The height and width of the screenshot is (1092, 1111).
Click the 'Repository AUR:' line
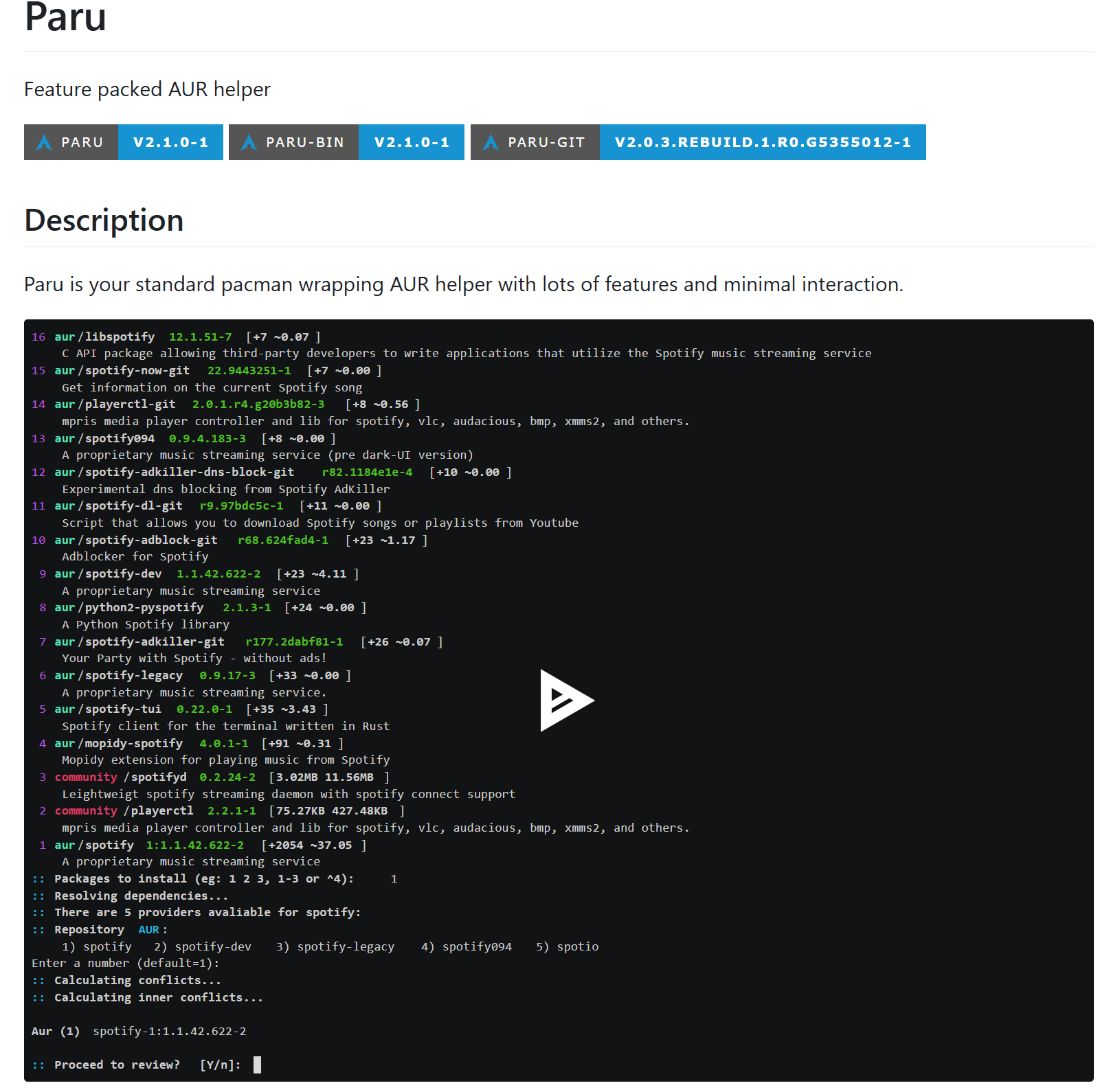pyautogui.click(x=100, y=929)
